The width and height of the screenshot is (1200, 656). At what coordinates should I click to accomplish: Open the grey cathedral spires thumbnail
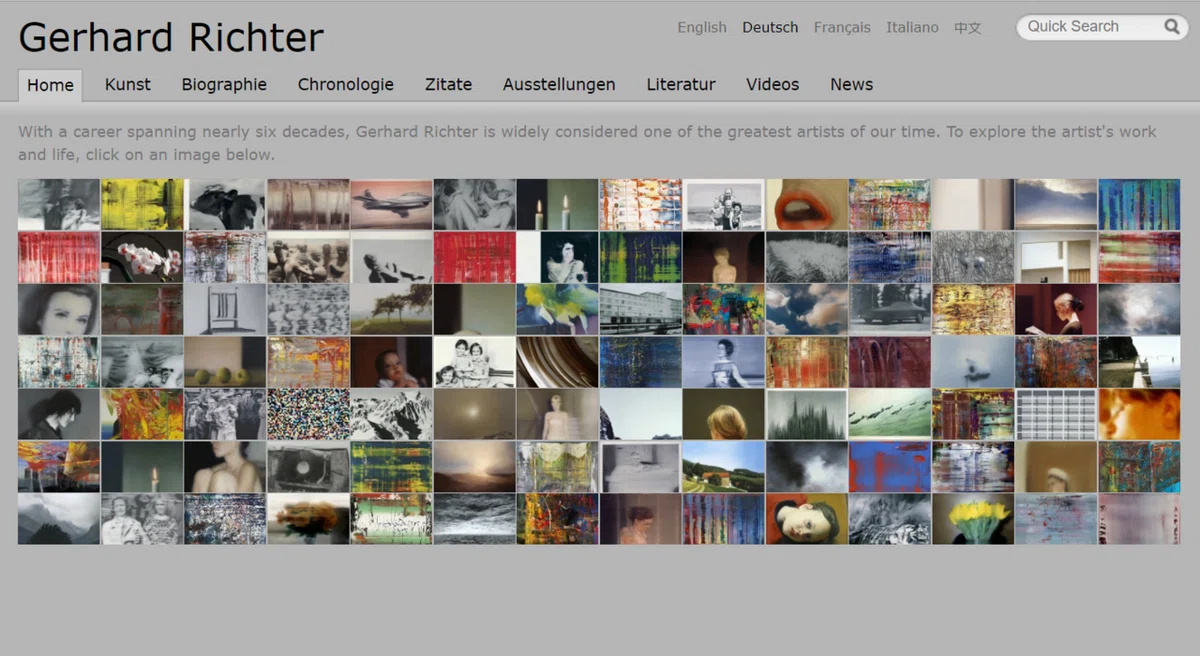[807, 414]
